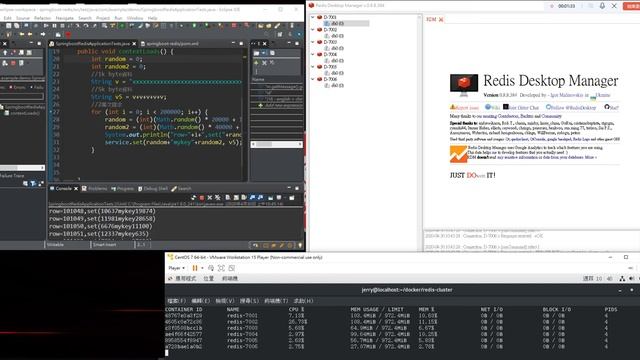
Task: Select contextLoads() test entry in JUnit tree
Action: (23, 113)
